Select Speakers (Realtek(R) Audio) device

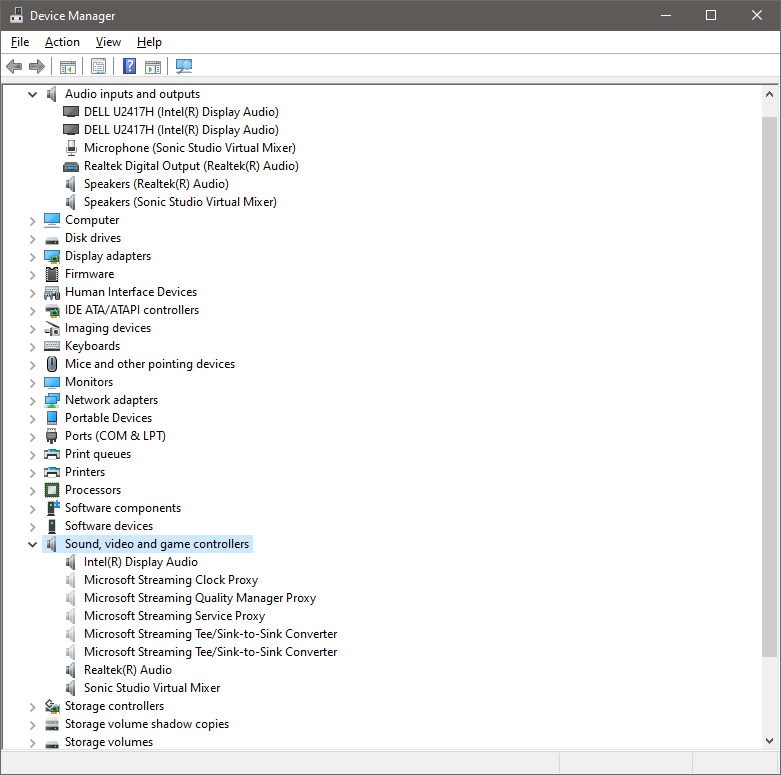[x=156, y=184]
